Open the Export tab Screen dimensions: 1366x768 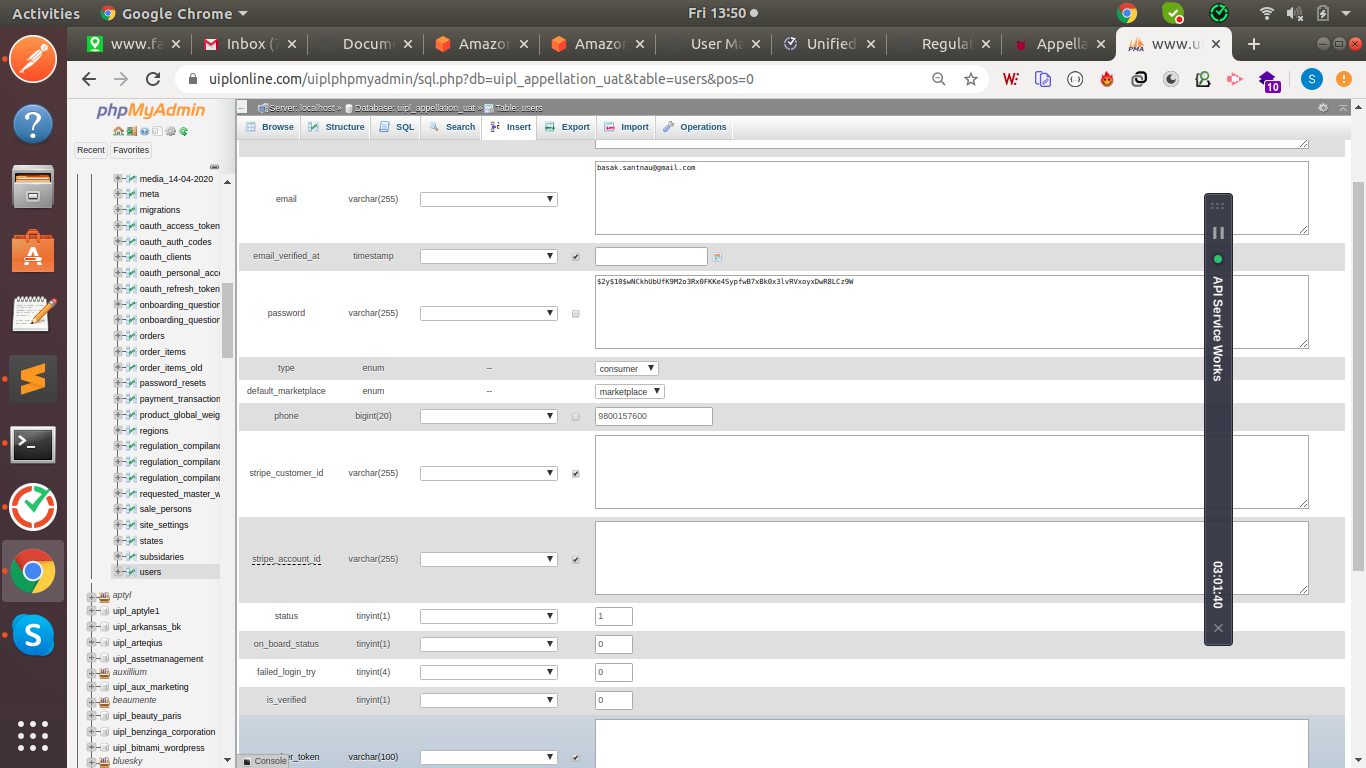[x=567, y=127]
